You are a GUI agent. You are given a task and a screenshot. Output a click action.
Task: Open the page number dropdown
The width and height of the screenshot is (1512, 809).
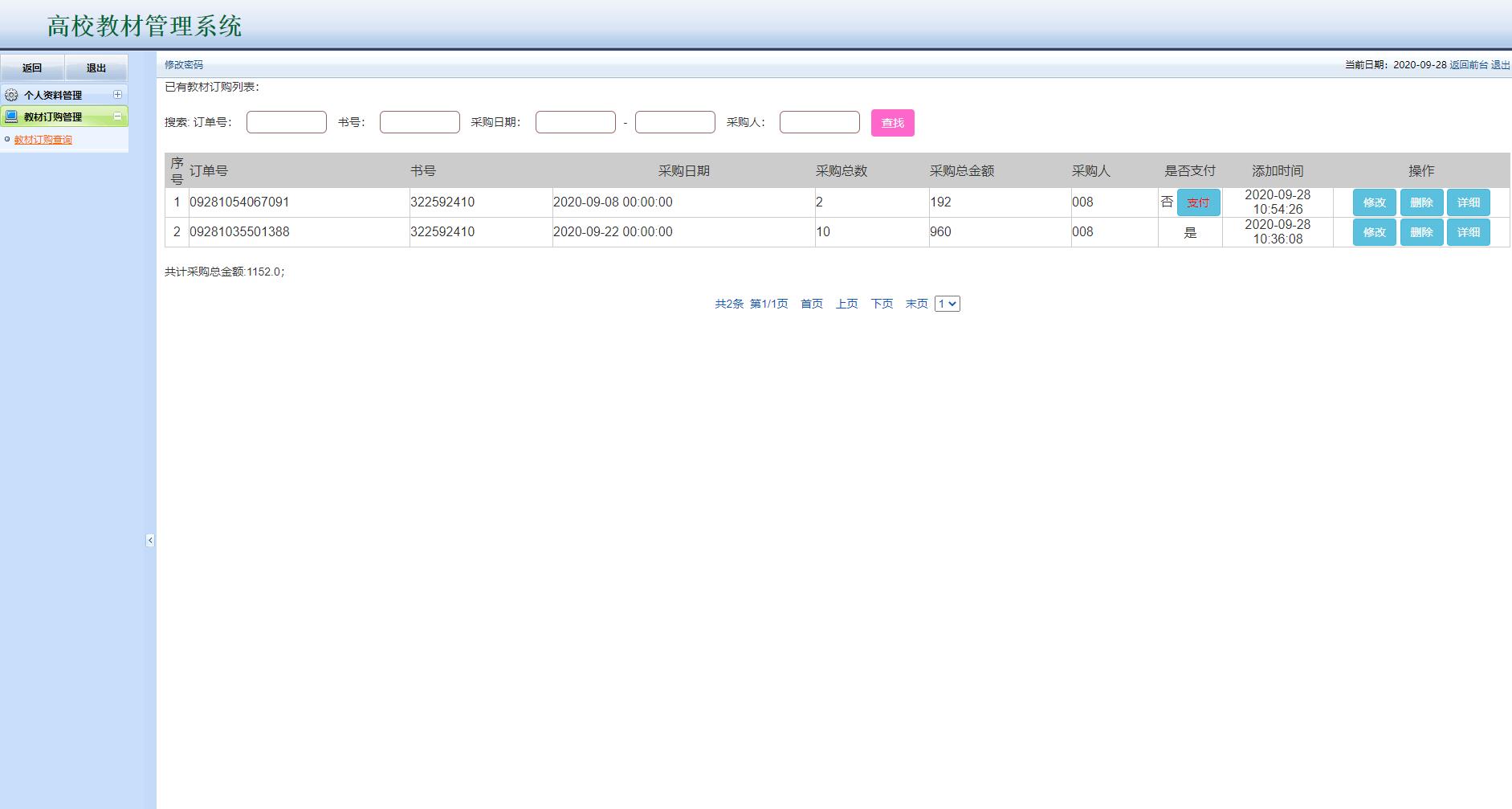click(947, 304)
